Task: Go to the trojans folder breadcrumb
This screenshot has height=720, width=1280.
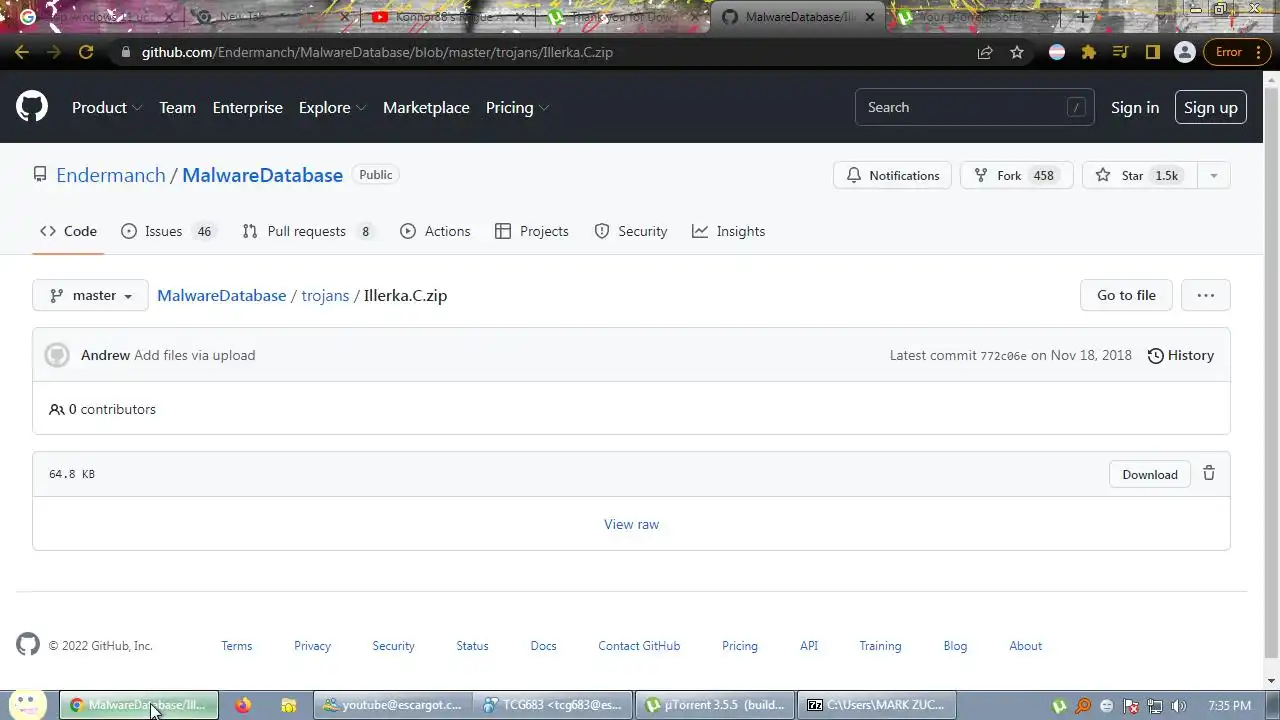Action: 325,295
